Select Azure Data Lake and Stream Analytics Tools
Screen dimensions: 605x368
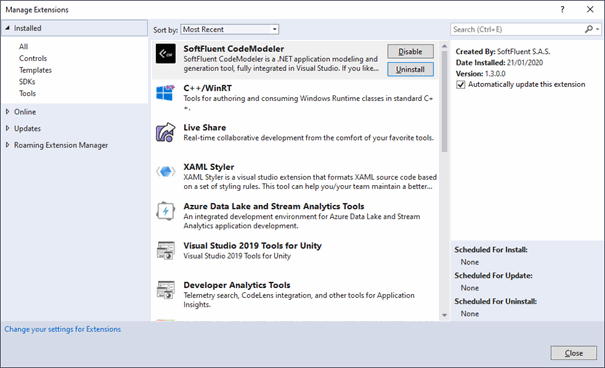[274, 206]
